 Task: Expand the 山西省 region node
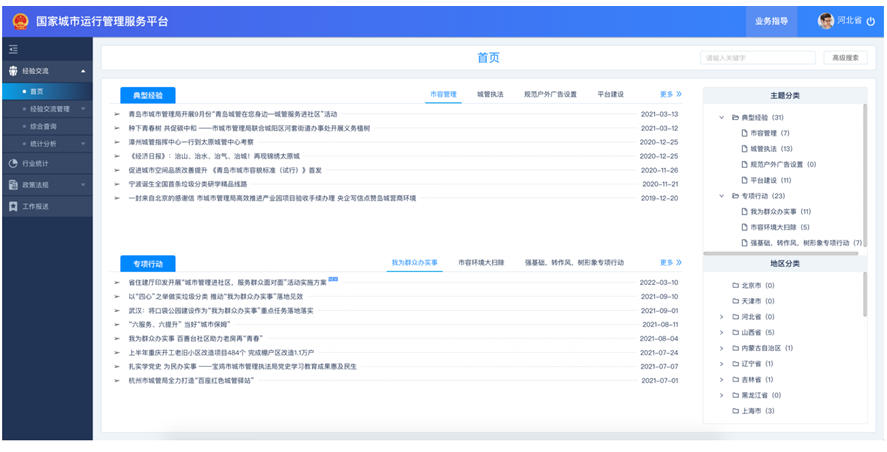coord(721,332)
